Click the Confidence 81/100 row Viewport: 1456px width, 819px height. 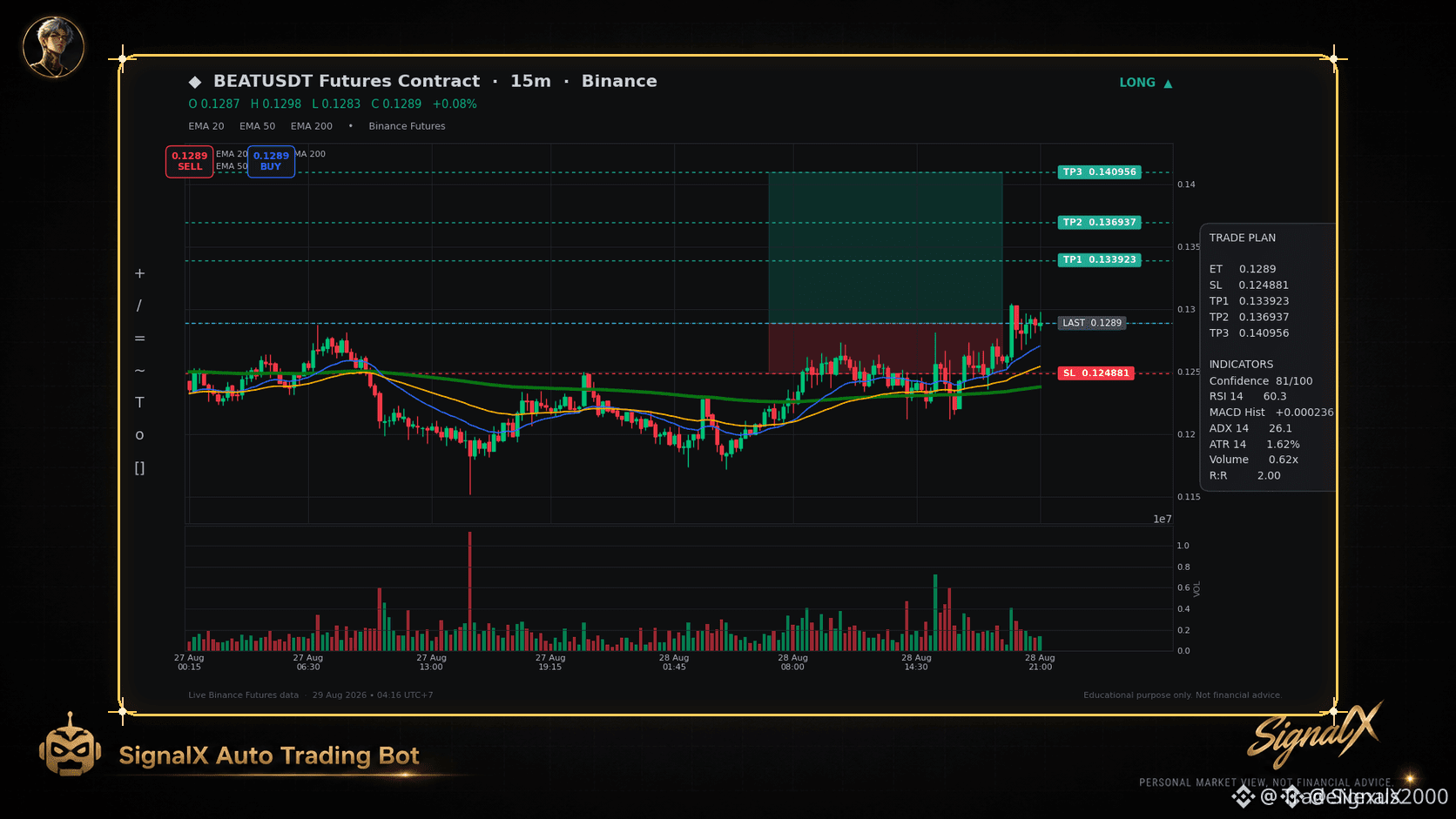tap(1261, 381)
